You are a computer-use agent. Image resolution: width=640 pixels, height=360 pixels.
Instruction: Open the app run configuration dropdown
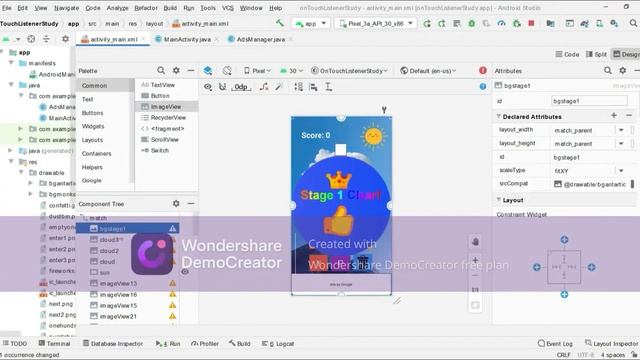pyautogui.click(x=311, y=23)
